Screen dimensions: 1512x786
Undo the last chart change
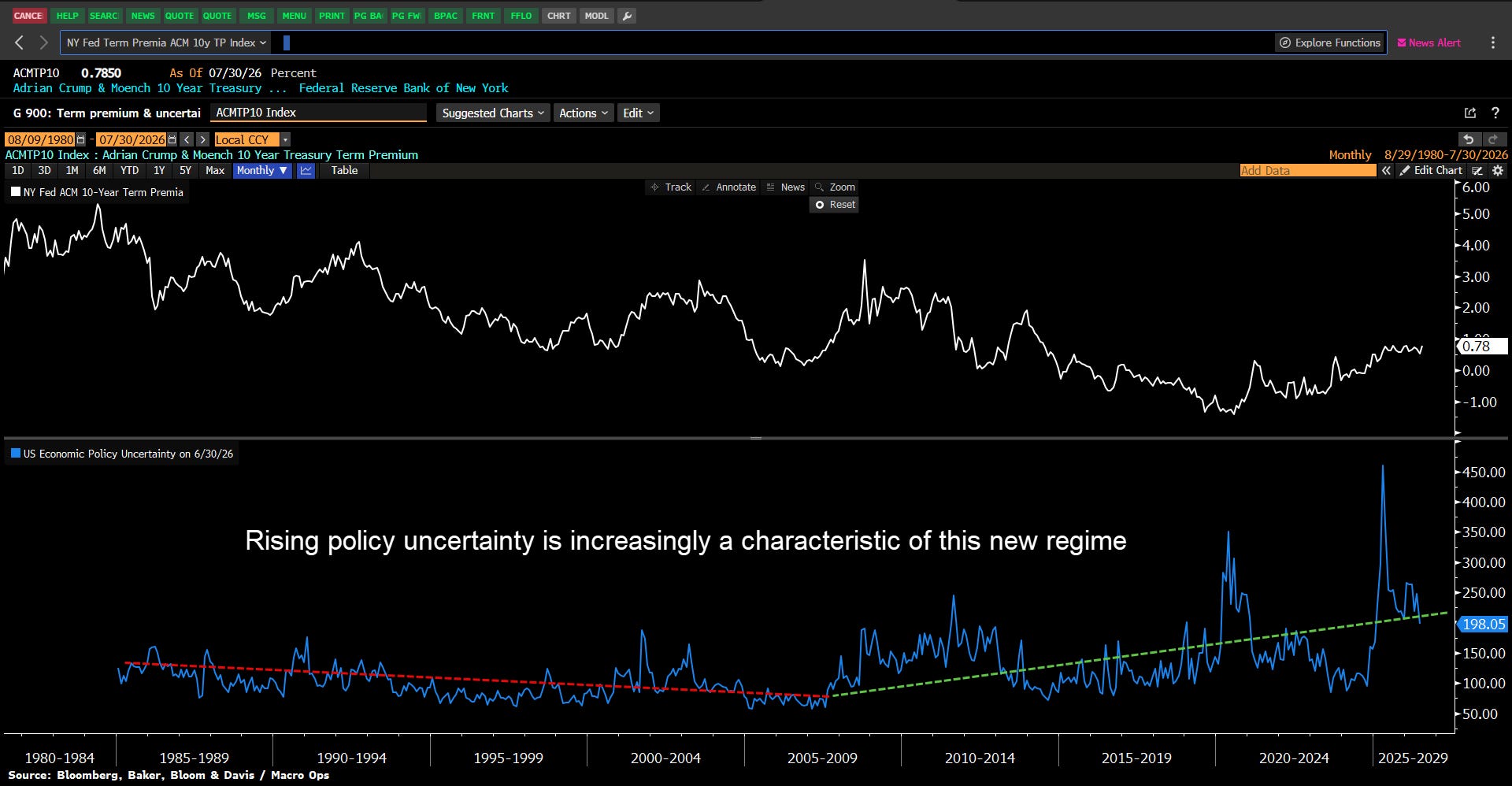tap(1469, 139)
